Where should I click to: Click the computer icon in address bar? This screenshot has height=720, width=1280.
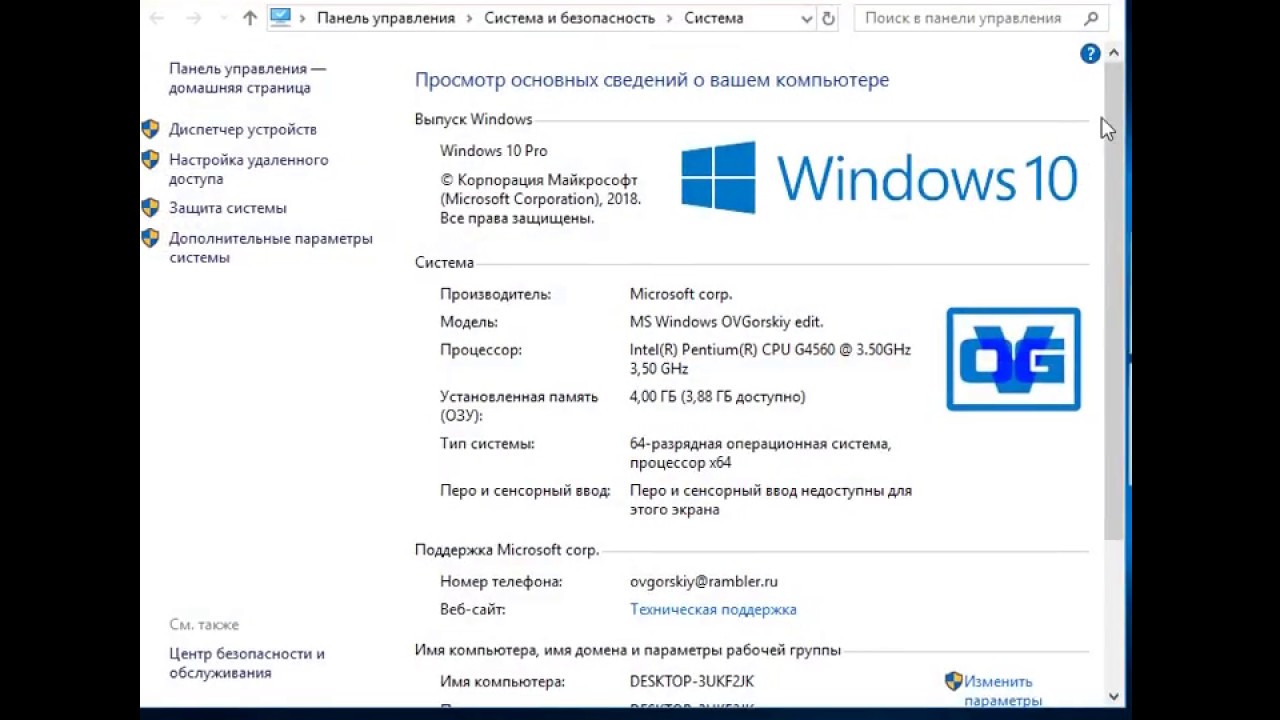click(281, 18)
